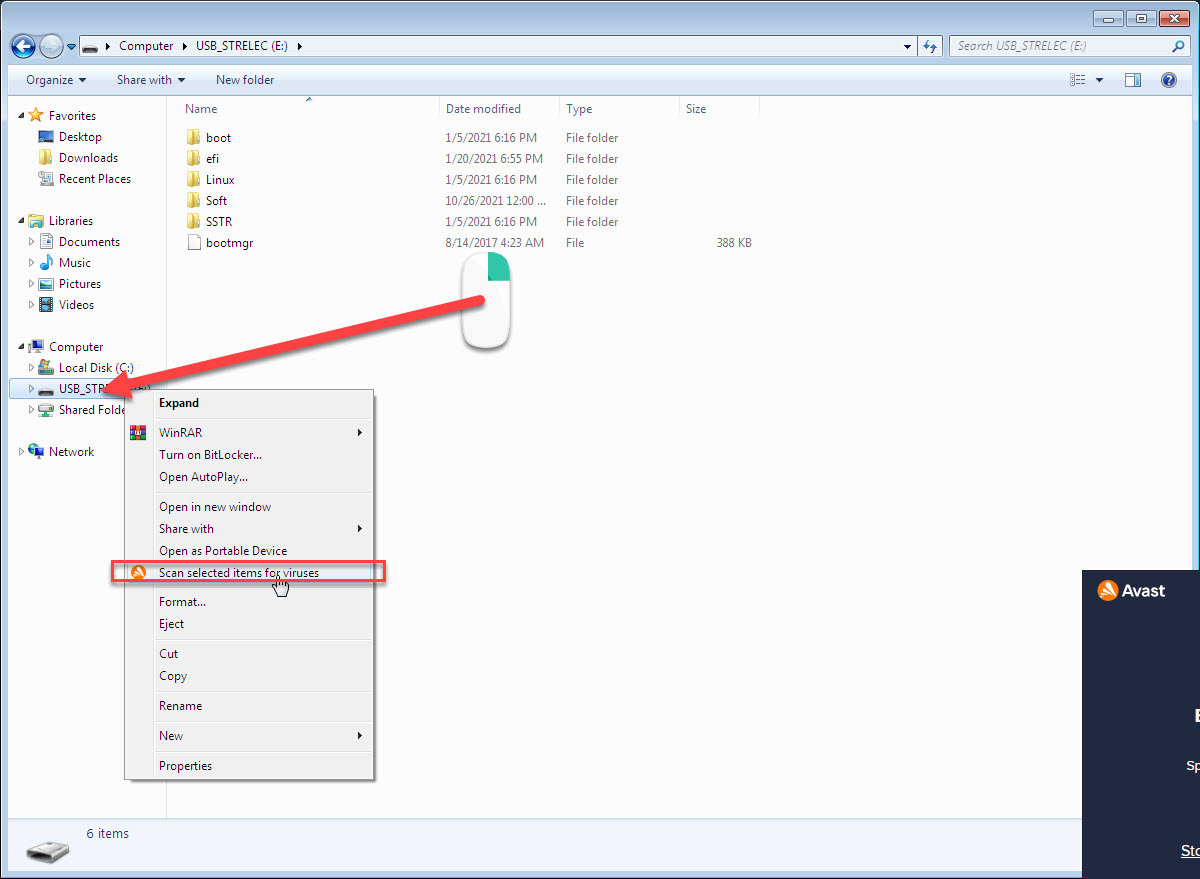Click the New folder button
This screenshot has width=1200, height=879.
click(245, 80)
